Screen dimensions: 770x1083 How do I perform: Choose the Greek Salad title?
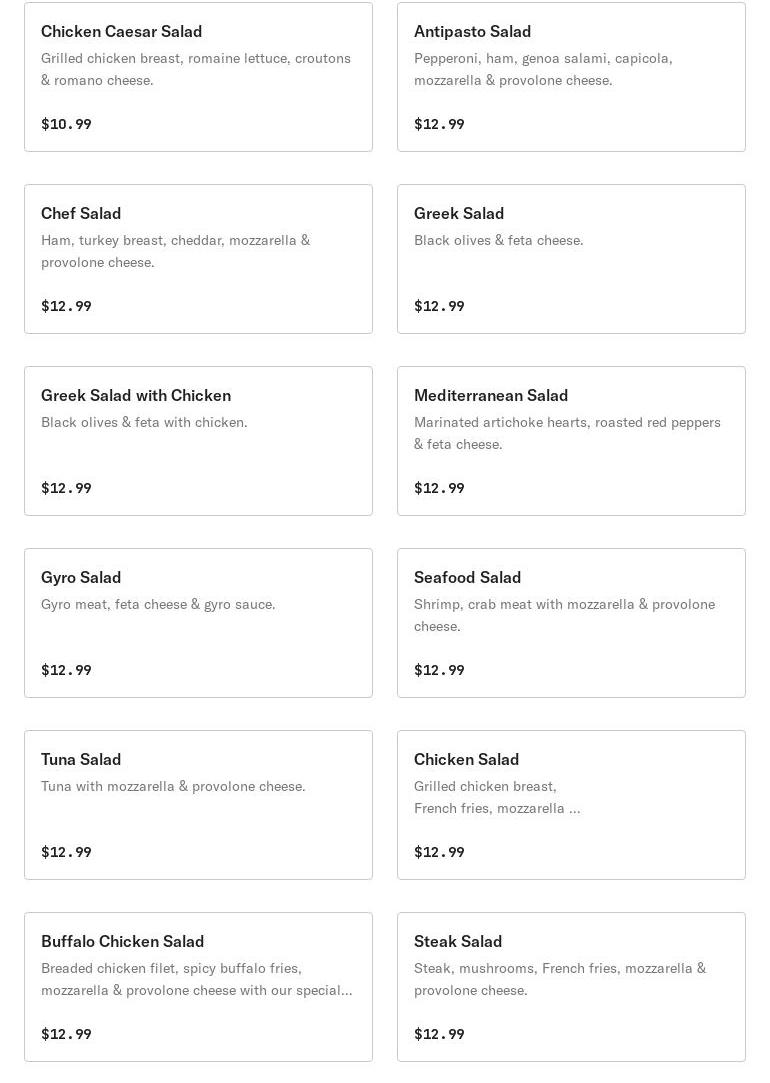click(x=459, y=213)
